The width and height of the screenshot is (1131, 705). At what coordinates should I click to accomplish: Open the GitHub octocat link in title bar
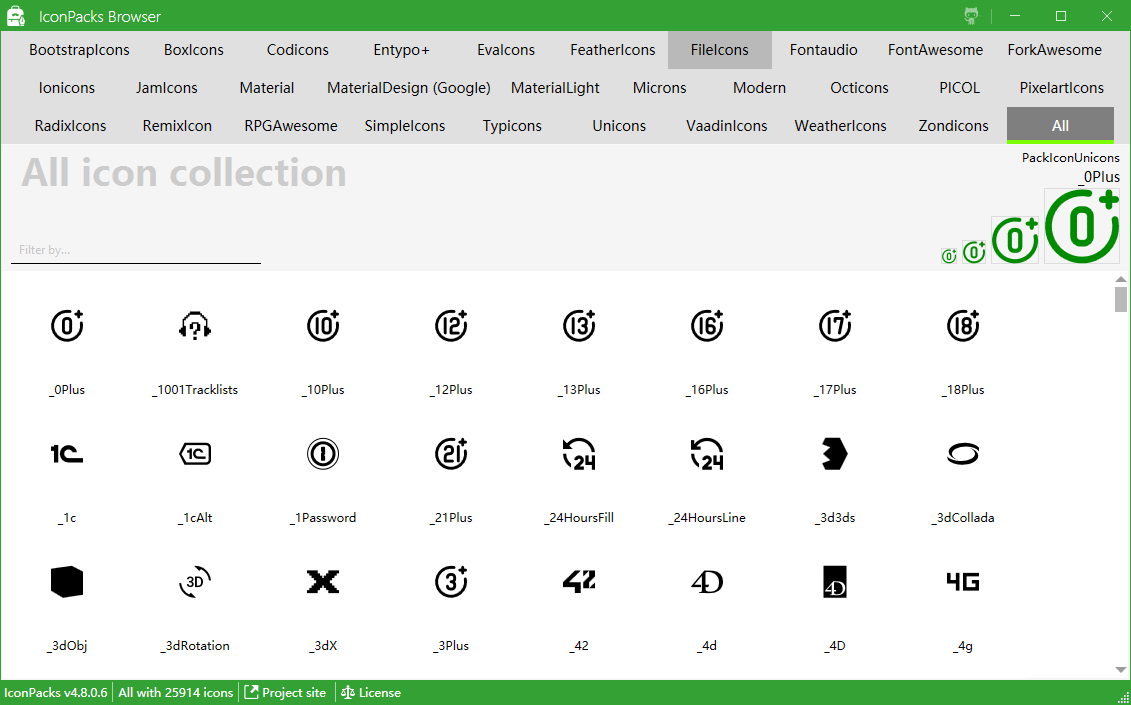(x=972, y=16)
